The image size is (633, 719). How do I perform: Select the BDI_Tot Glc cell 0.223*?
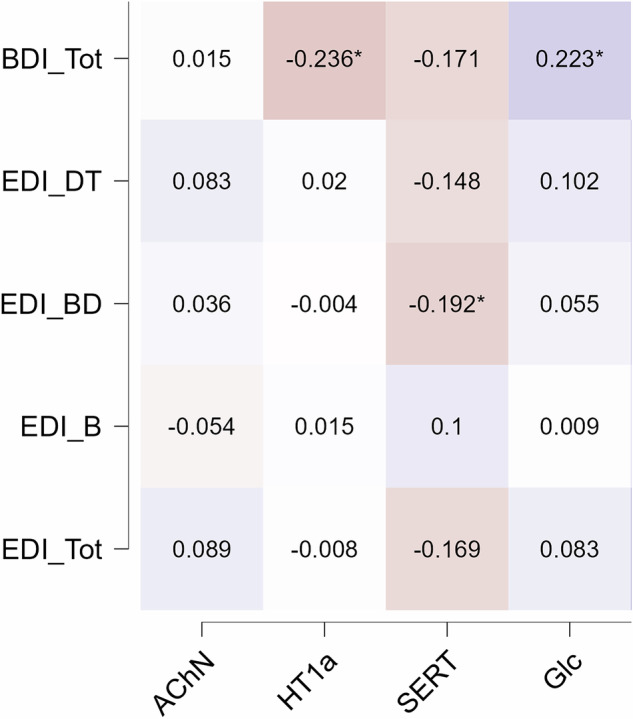570,60
